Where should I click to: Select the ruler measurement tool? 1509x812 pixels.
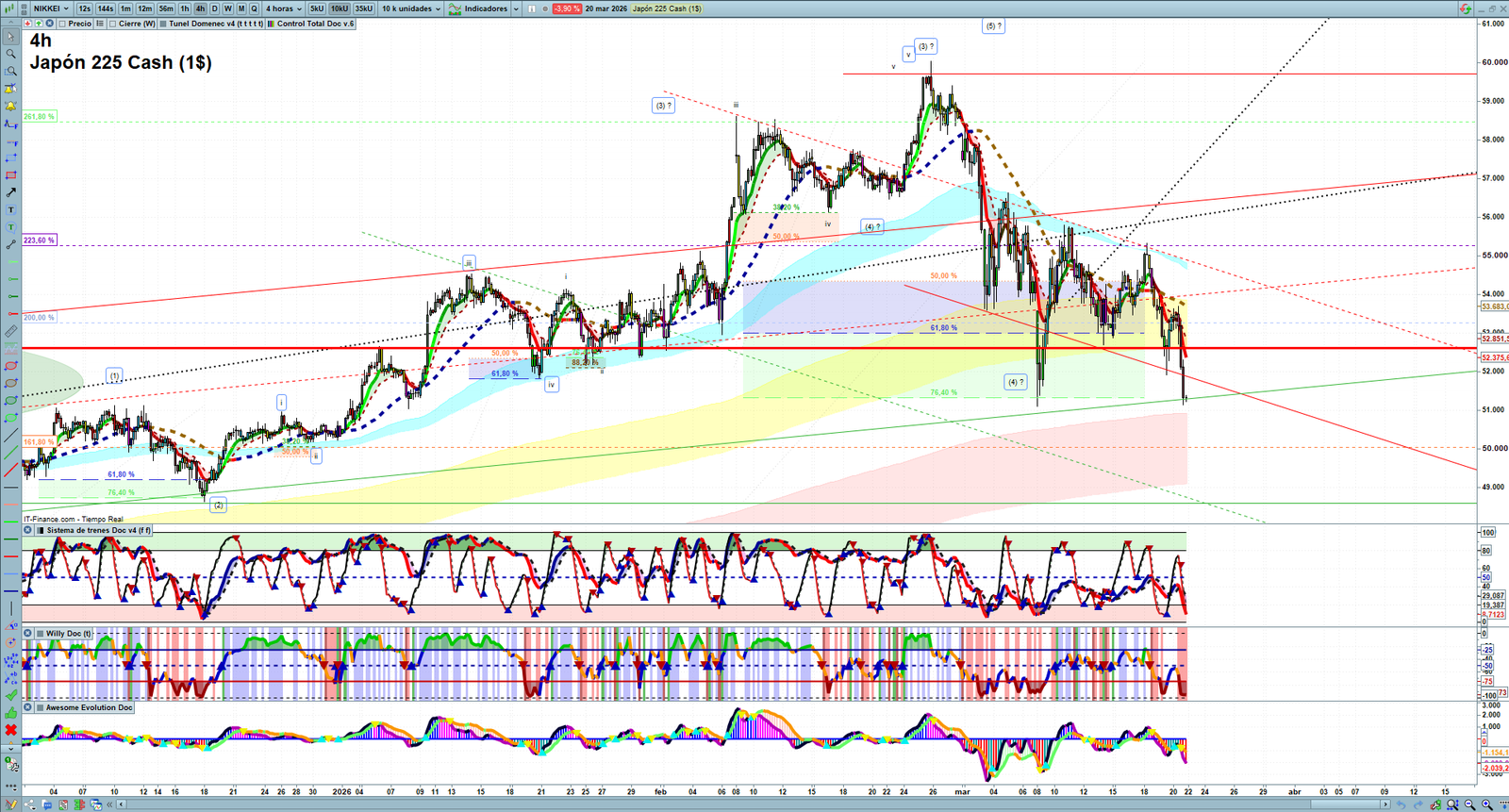click(11, 331)
